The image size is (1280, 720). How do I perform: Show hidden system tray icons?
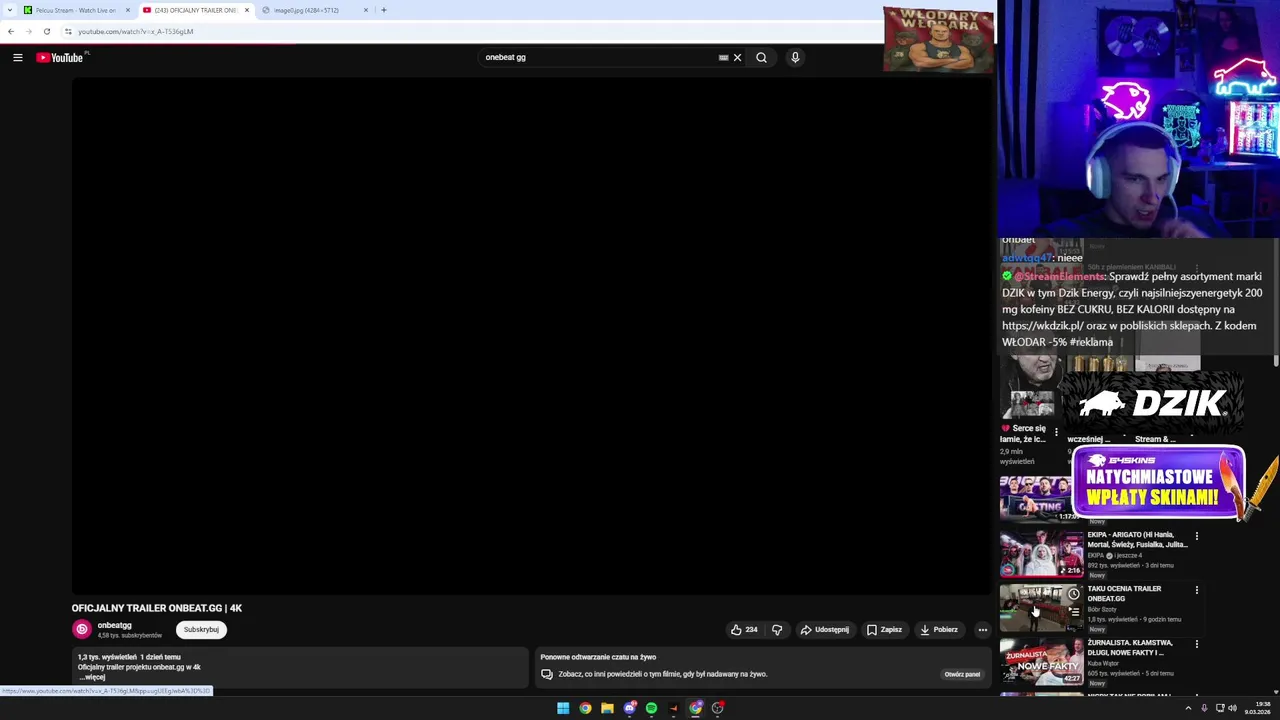coord(1188,708)
